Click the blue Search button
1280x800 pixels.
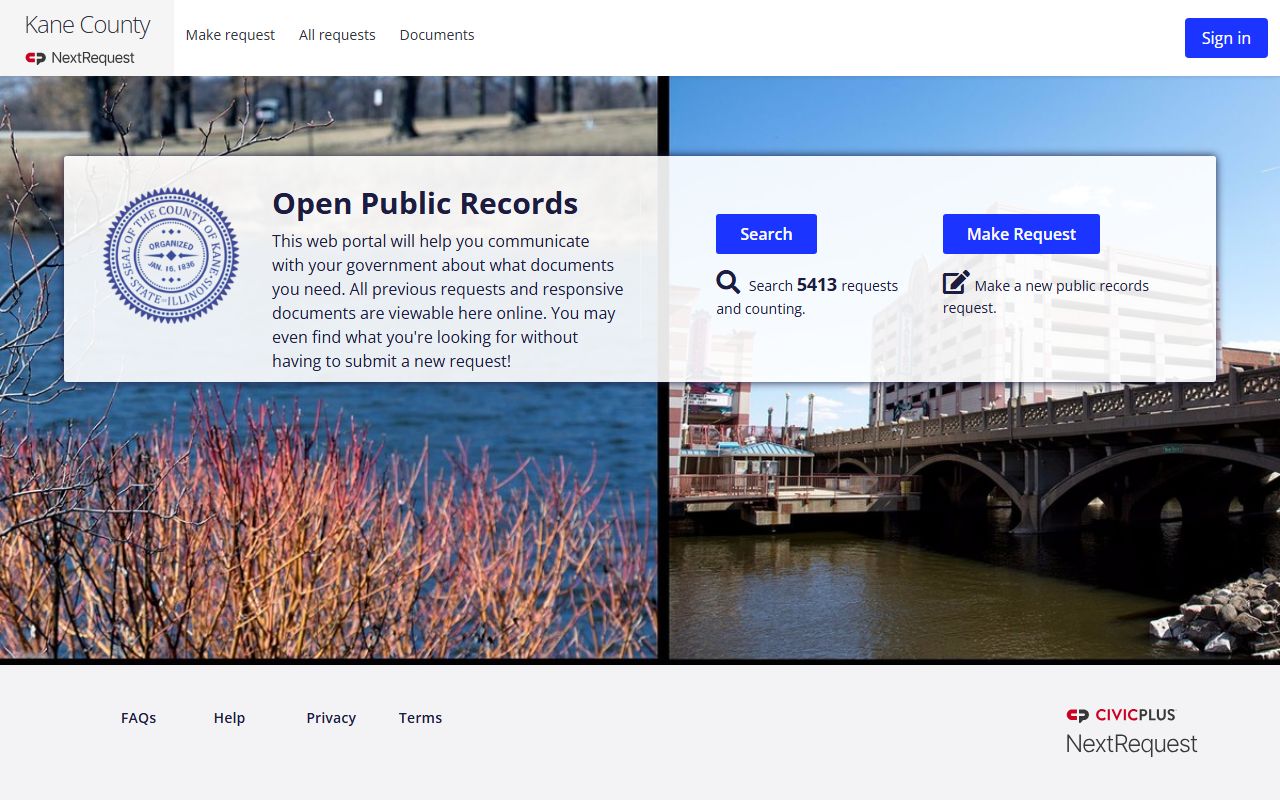(766, 234)
